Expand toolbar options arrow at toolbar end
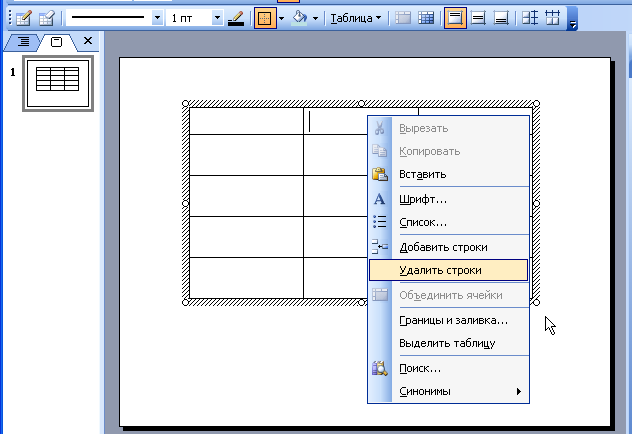The image size is (632, 434). pos(572,19)
